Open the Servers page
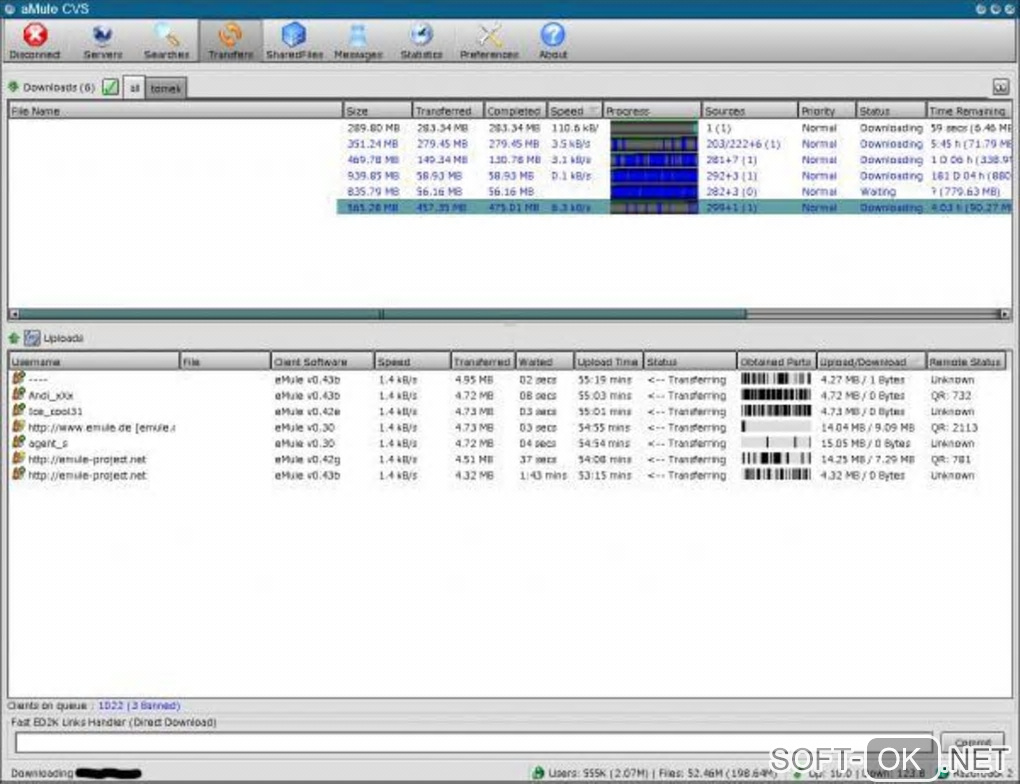The height and width of the screenshot is (784, 1020). (x=103, y=40)
